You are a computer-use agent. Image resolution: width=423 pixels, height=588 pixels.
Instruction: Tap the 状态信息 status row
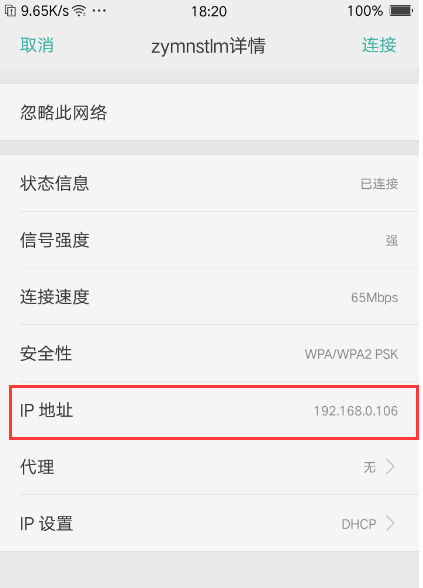point(209,183)
